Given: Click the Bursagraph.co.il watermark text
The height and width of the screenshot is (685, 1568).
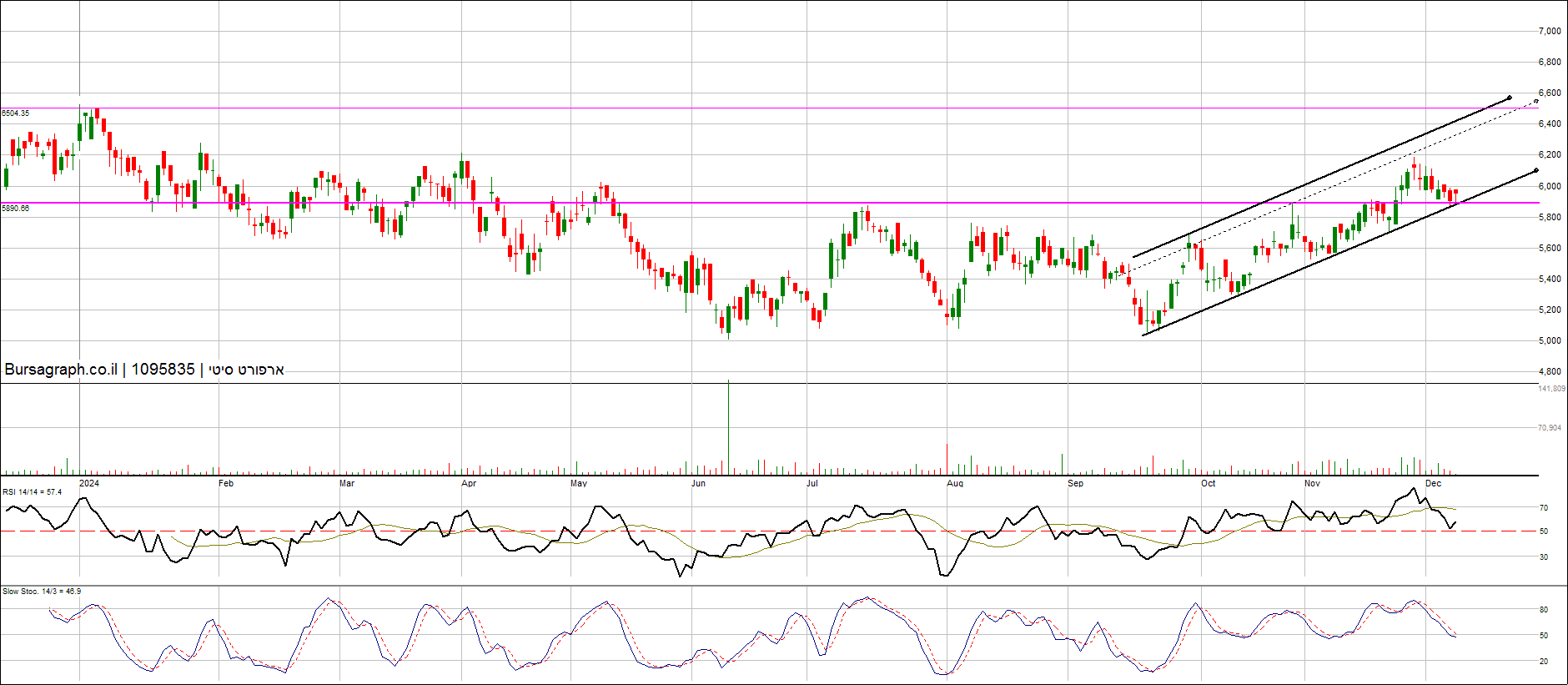Looking at the screenshot, I should tap(61, 370).
